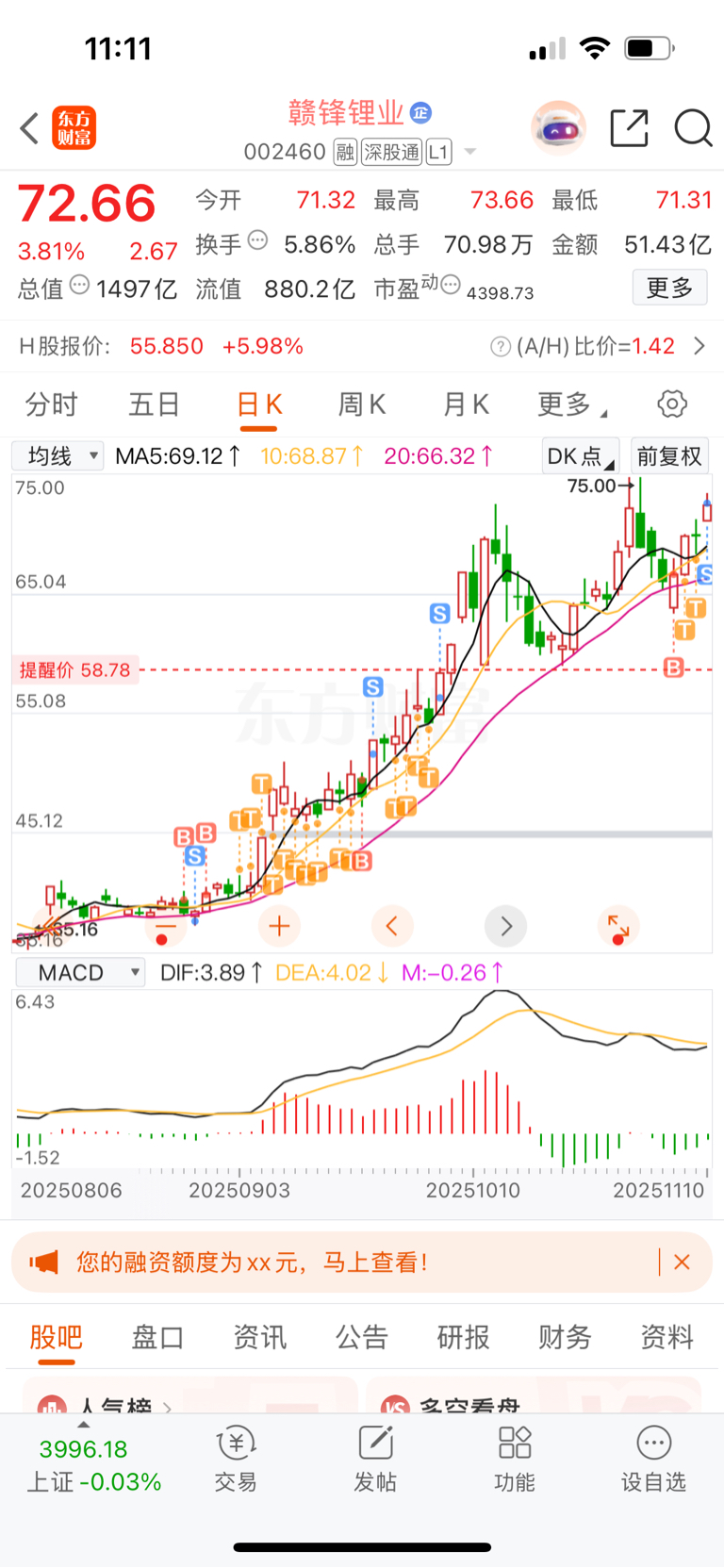Expand the 上证 index ticker
Screen dimensions: 724x1568
pyautogui.click(x=93, y=1463)
